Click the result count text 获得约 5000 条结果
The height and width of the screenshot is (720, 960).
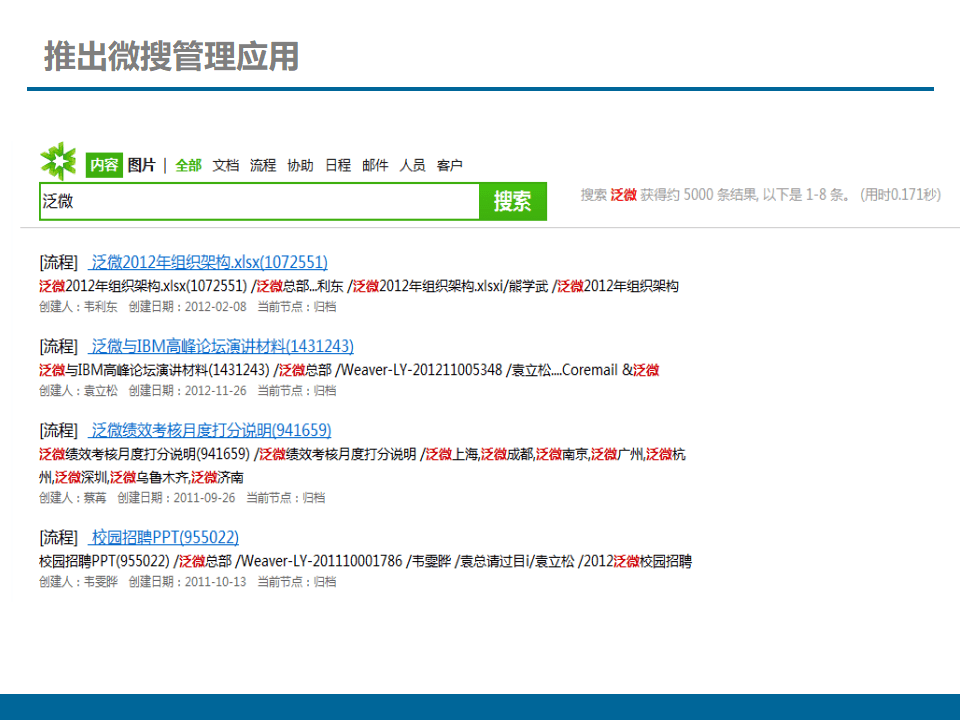pos(699,195)
